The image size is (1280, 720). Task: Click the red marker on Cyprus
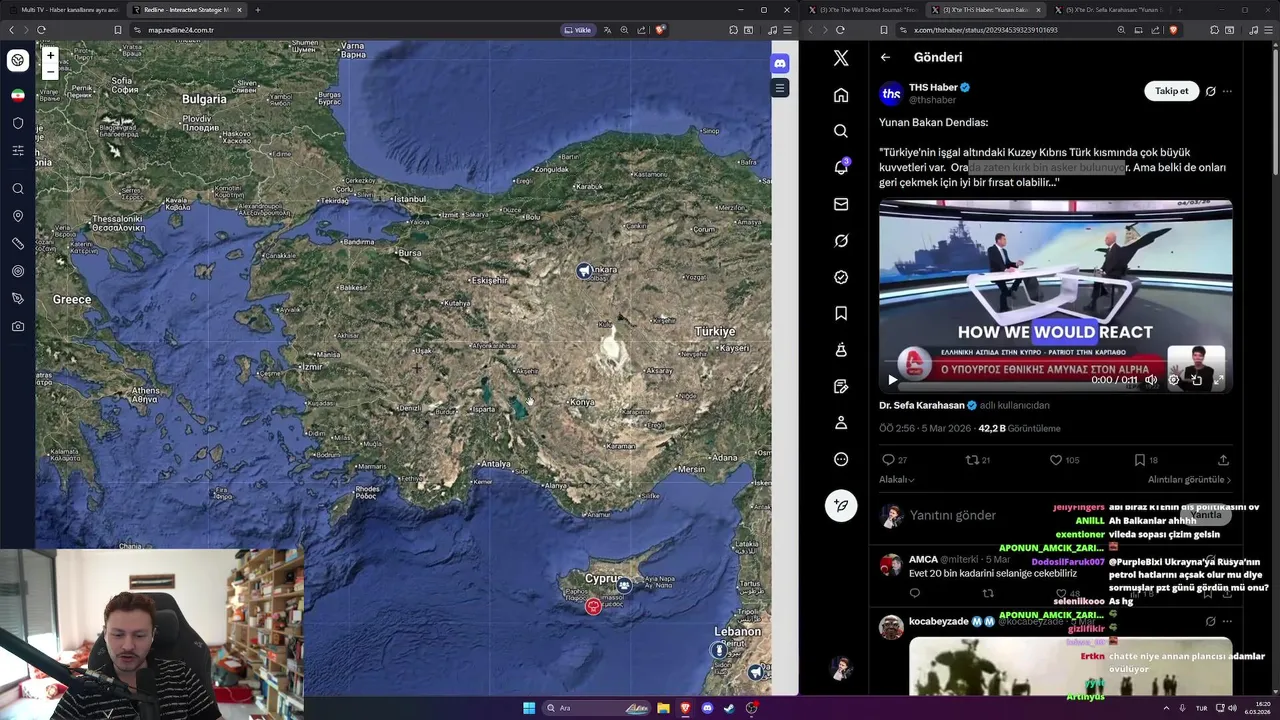594,606
